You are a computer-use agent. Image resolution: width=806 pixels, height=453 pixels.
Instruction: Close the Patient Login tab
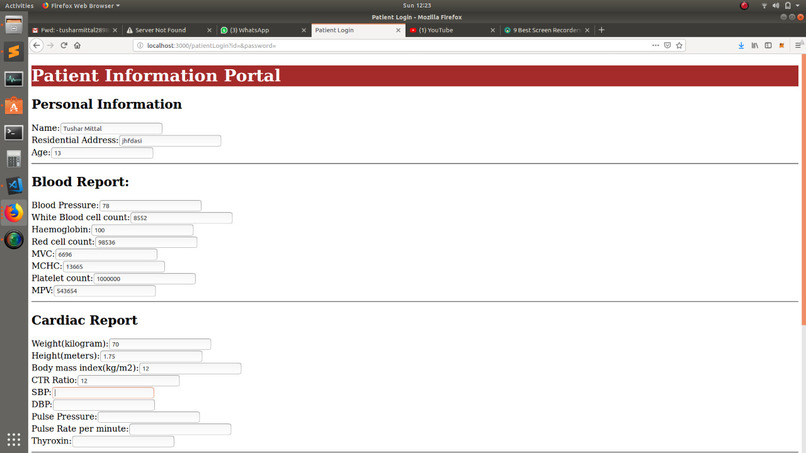pos(398,30)
